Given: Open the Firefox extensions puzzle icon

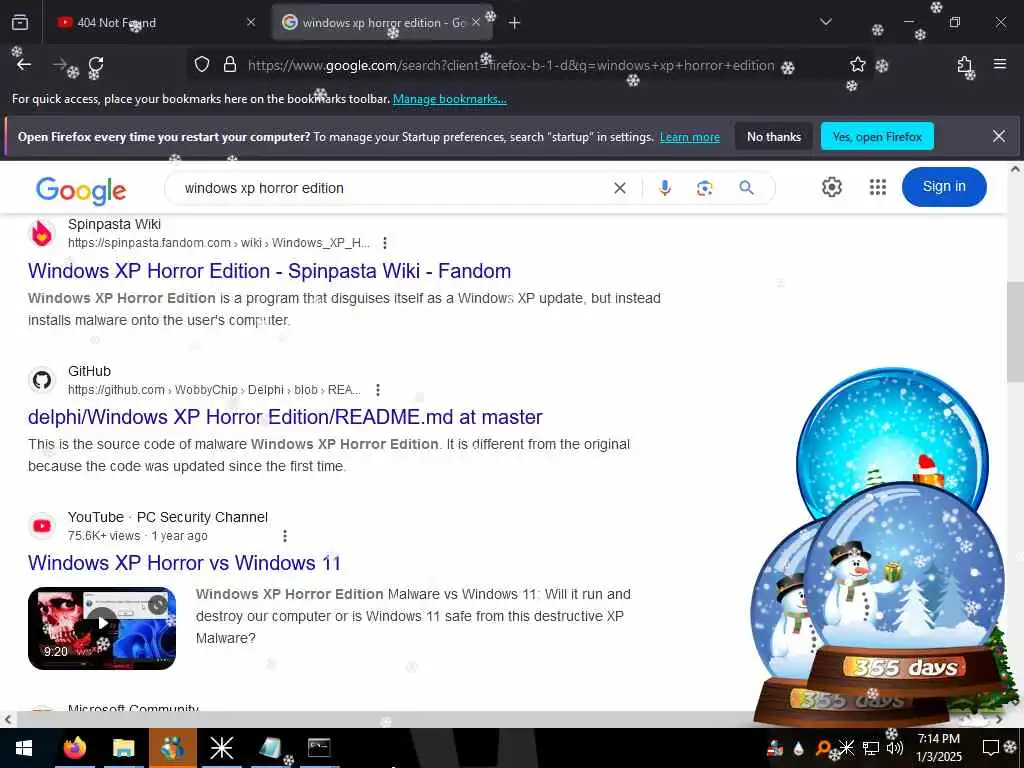Looking at the screenshot, I should pos(965,65).
